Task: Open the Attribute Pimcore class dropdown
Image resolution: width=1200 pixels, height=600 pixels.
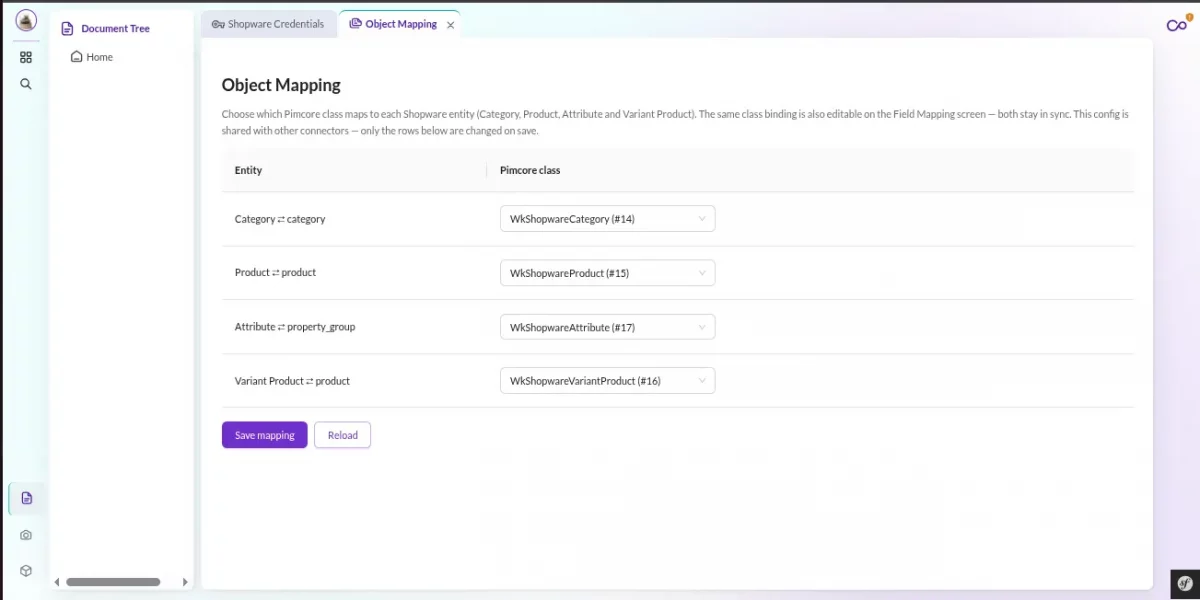Action: pyautogui.click(x=607, y=327)
